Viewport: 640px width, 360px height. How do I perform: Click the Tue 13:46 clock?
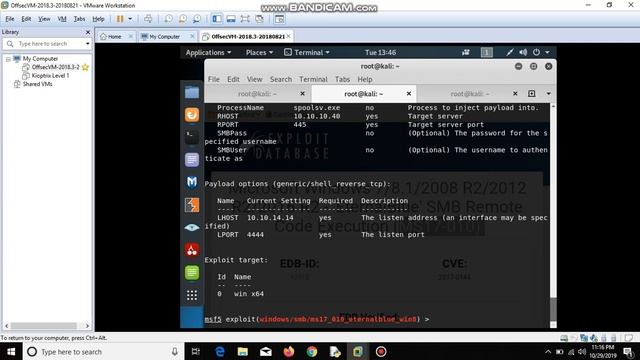(380, 52)
